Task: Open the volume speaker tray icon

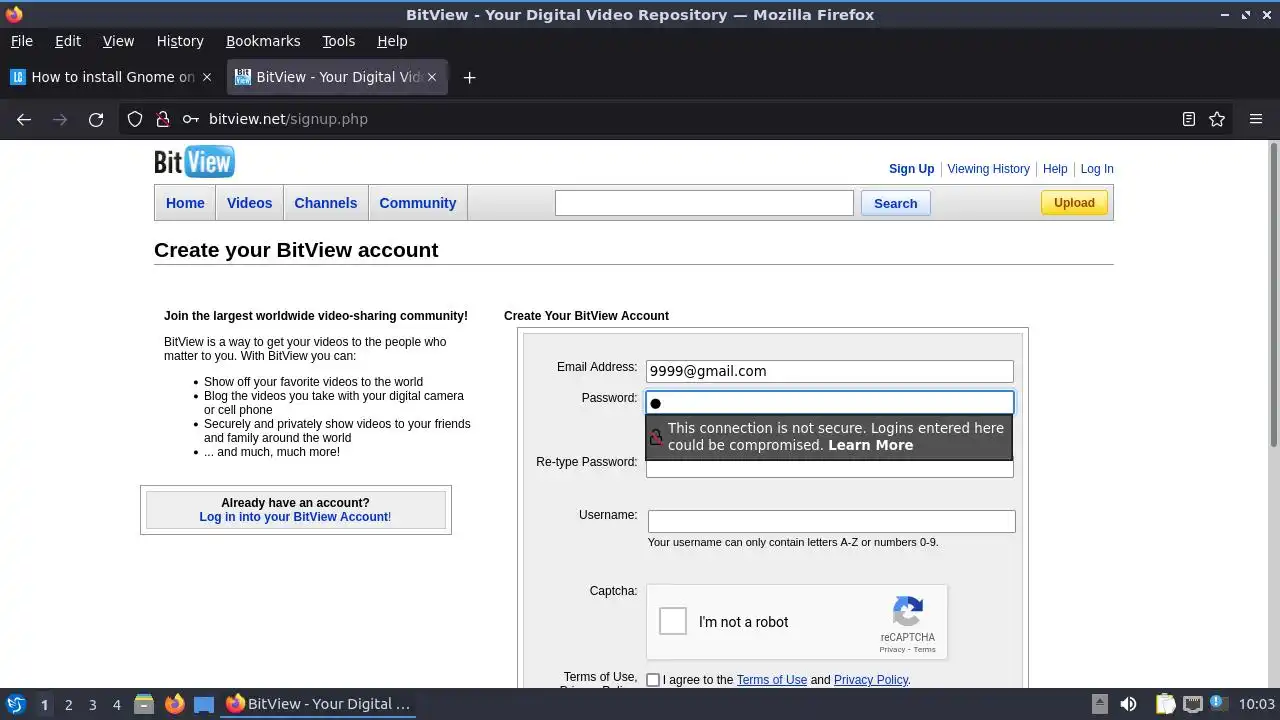Action: click(1129, 704)
